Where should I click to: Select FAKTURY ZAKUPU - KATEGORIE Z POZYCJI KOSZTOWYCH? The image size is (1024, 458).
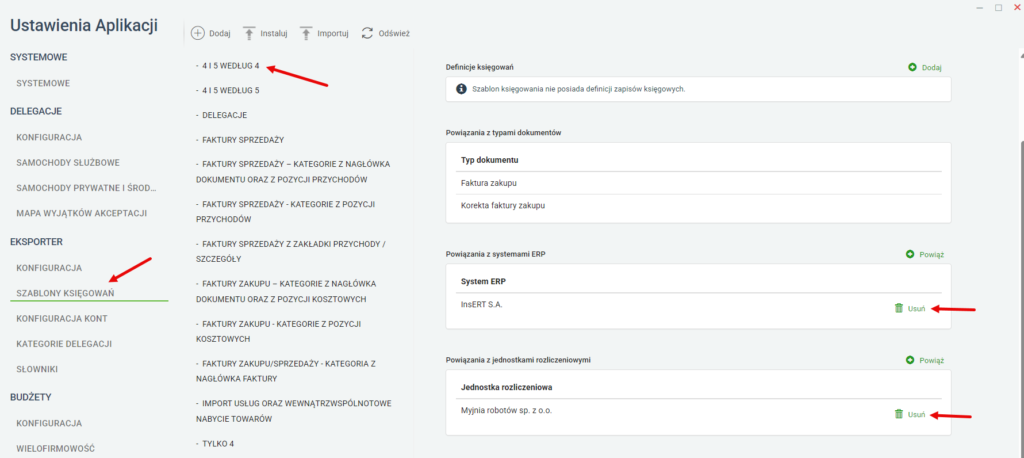click(x=279, y=331)
